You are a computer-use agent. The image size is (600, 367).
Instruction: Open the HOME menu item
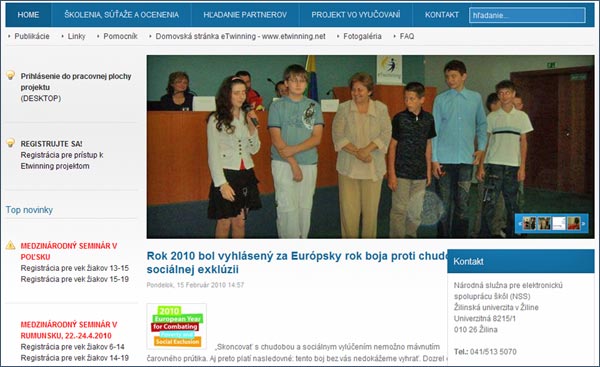click(x=28, y=15)
